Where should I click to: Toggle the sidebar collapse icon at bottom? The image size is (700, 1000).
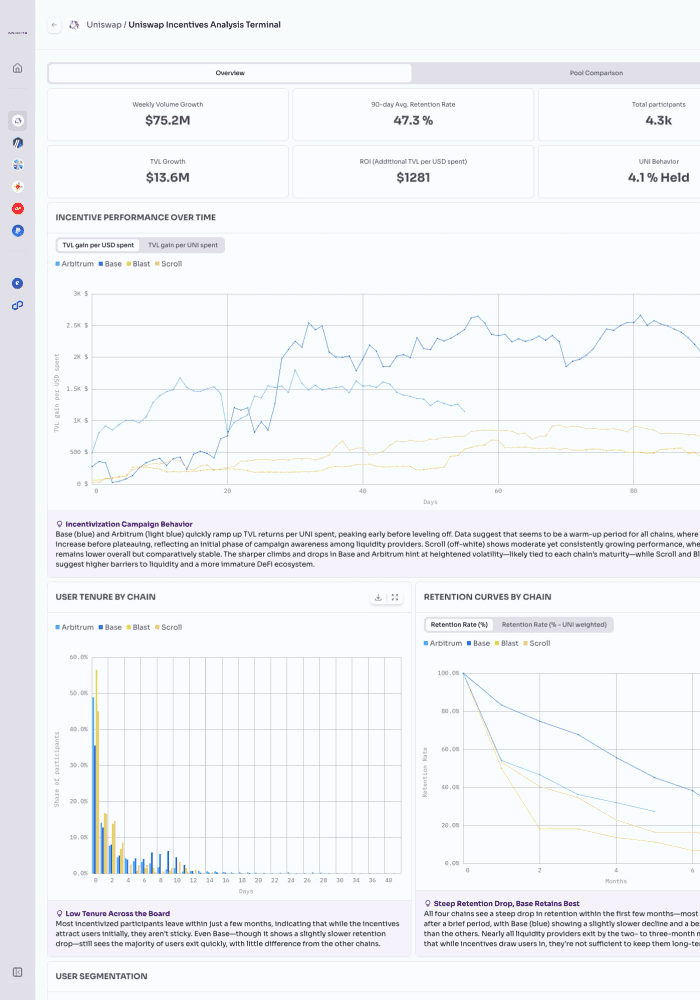[x=18, y=972]
